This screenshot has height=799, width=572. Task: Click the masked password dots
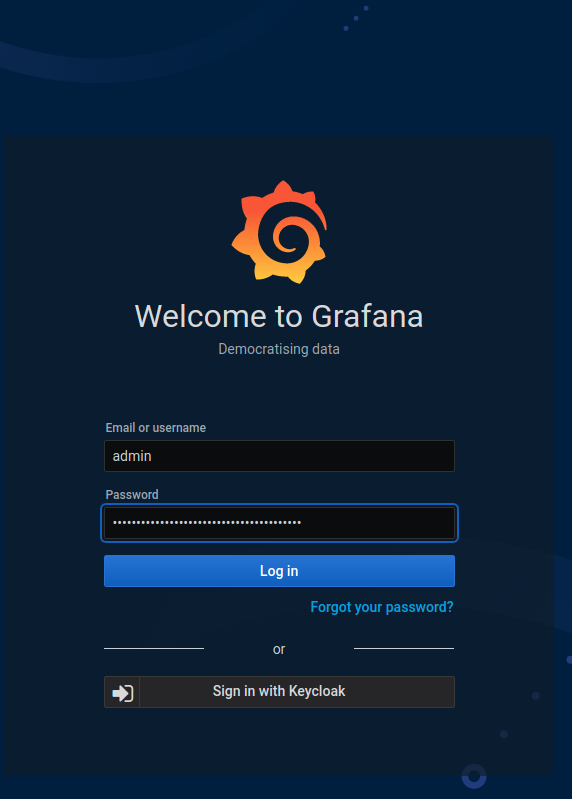coord(207,522)
